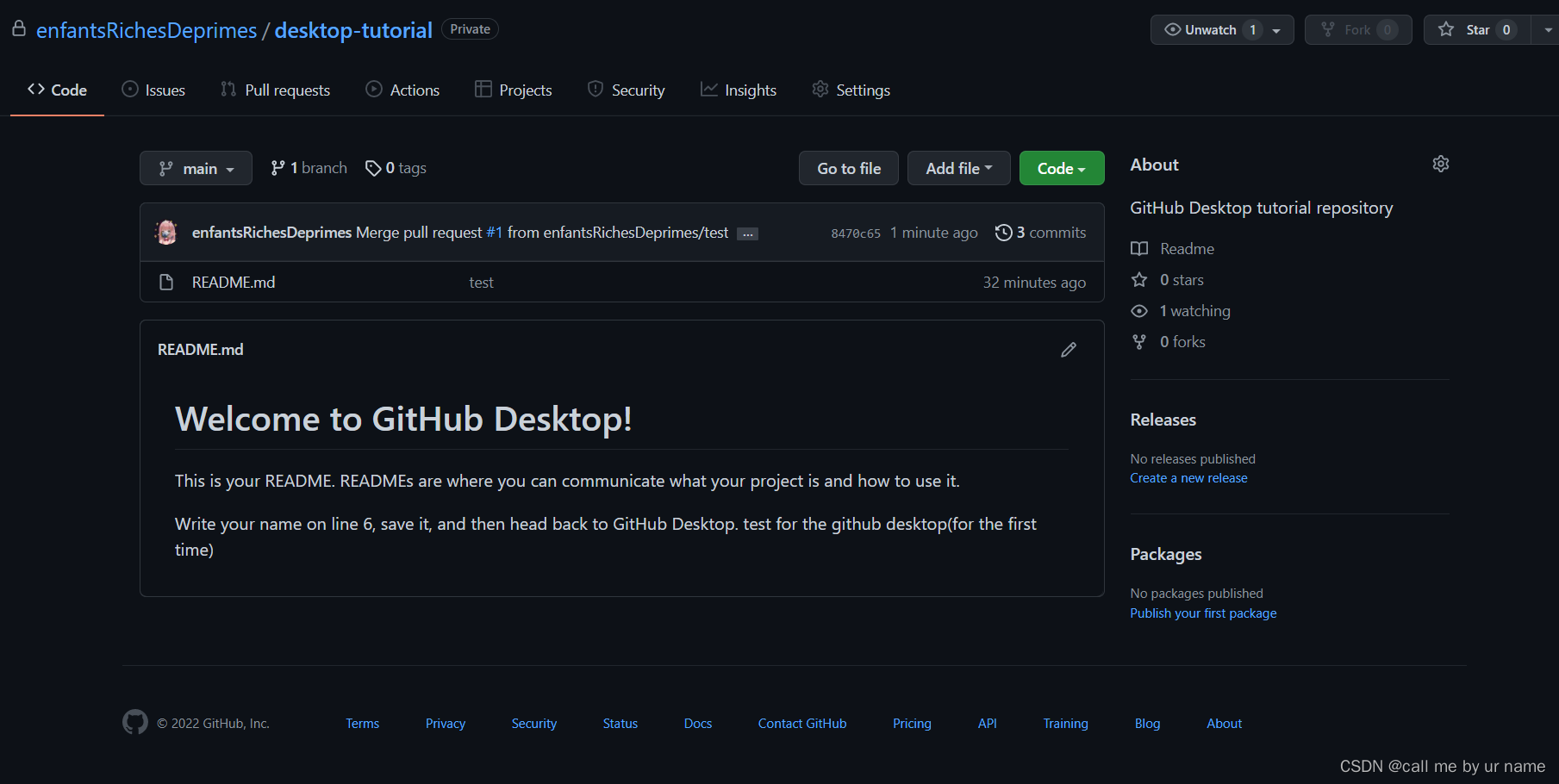1559x784 pixels.
Task: Open Readme via the book icon
Action: (1139, 248)
